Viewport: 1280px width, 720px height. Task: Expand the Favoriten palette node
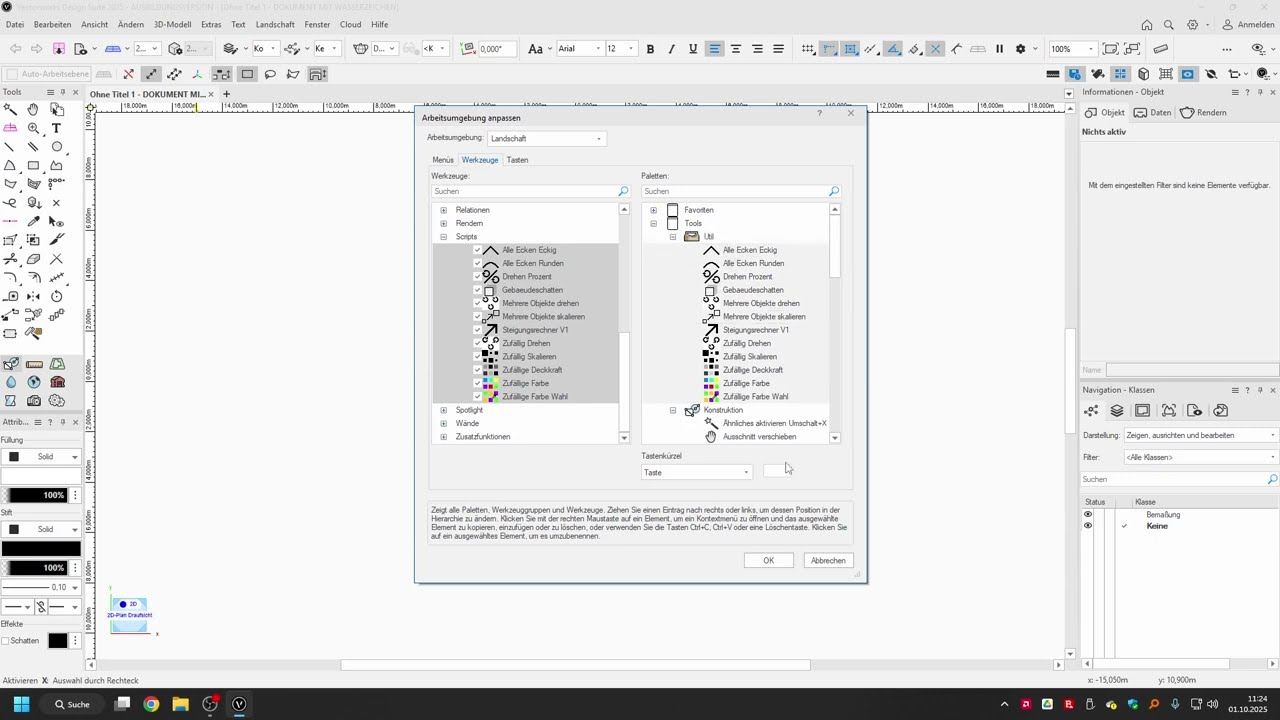pyautogui.click(x=653, y=210)
